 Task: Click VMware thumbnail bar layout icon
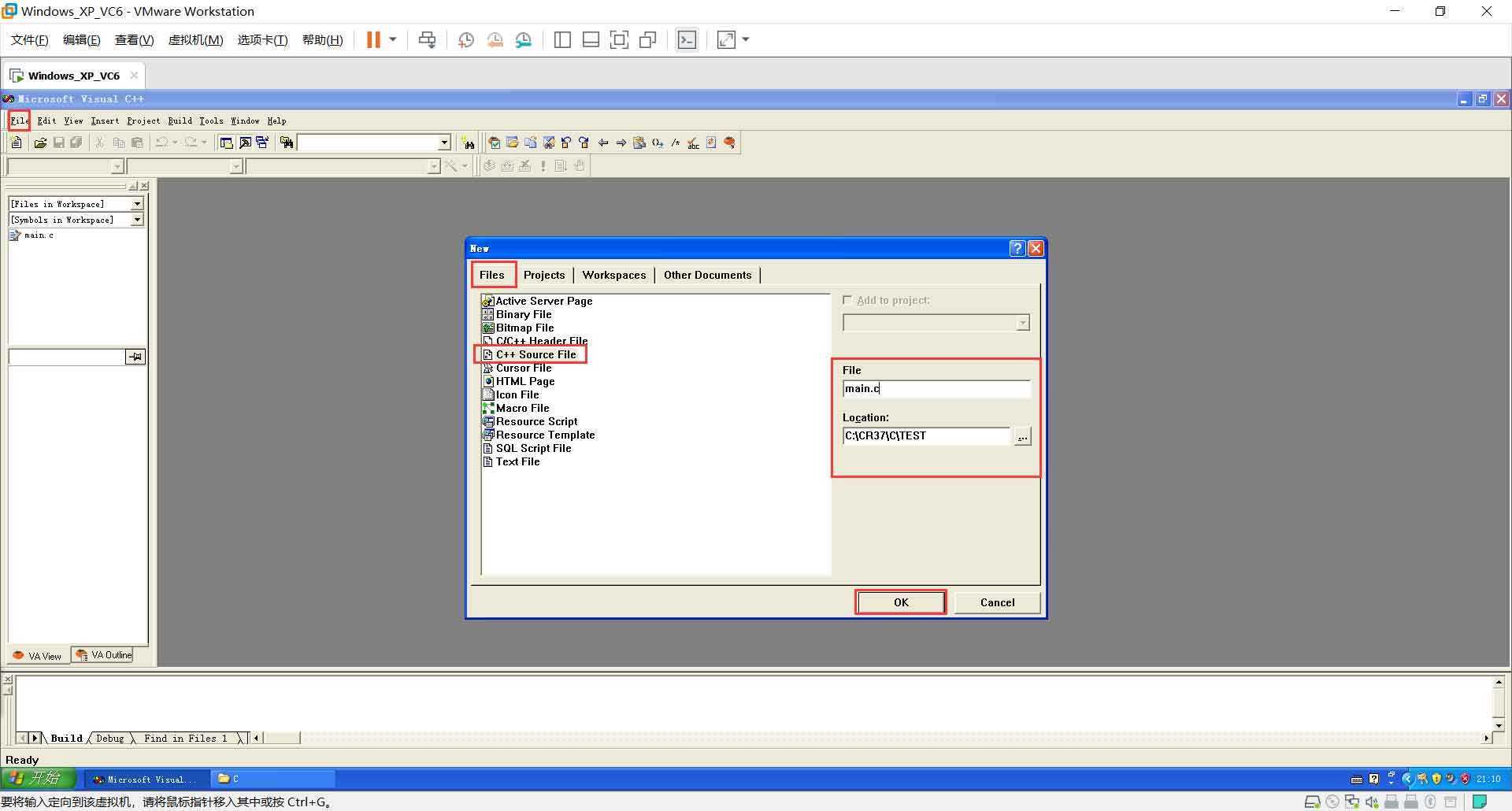coord(591,39)
